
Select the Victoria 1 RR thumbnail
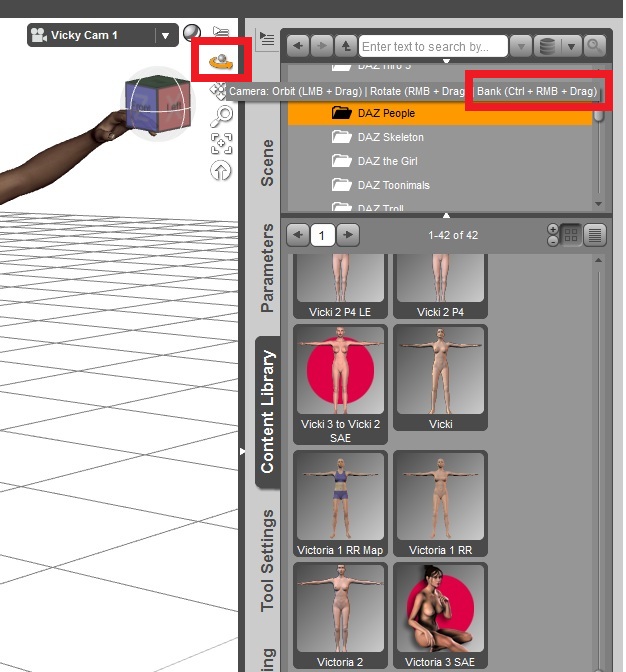tap(440, 504)
